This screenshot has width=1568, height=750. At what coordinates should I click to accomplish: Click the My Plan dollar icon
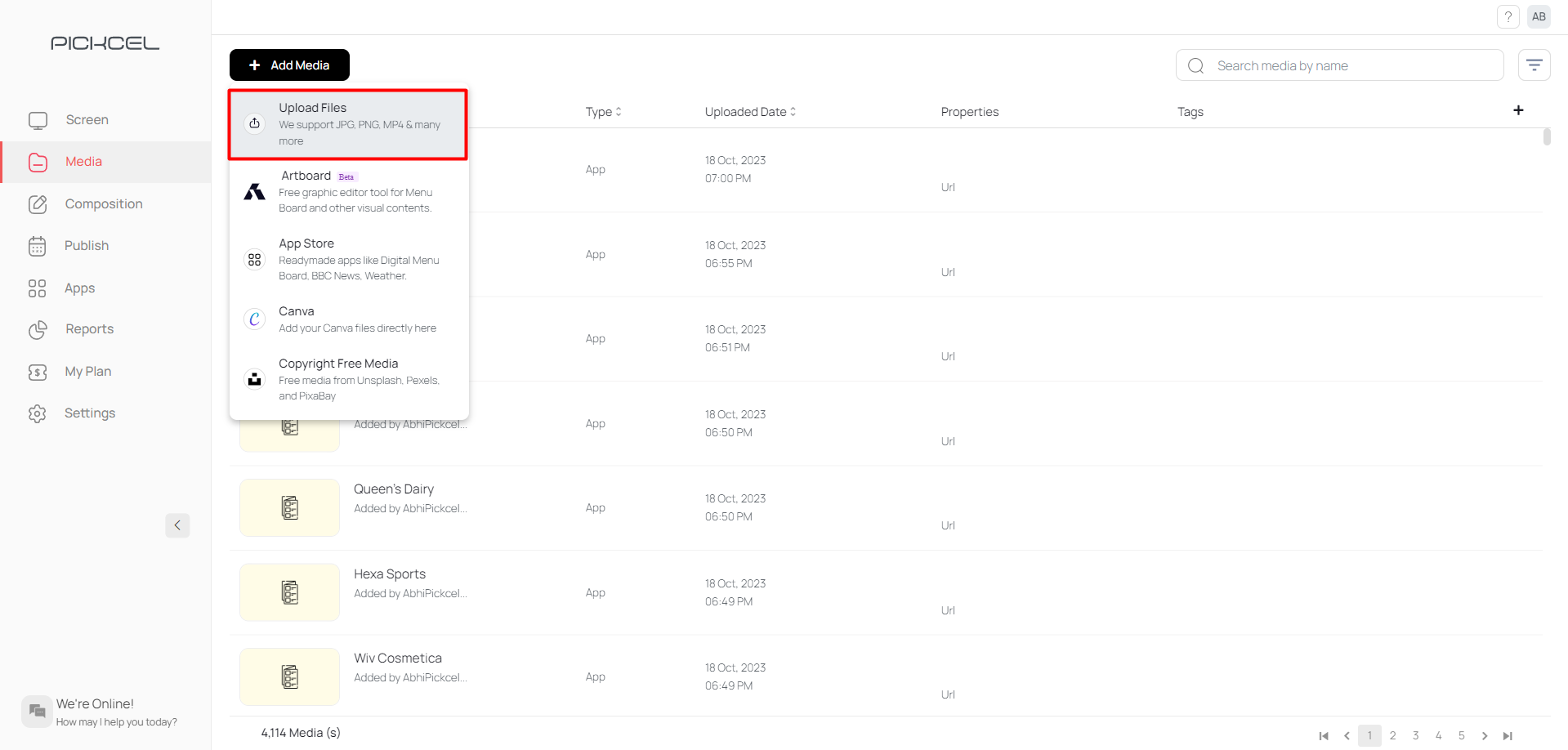(38, 373)
